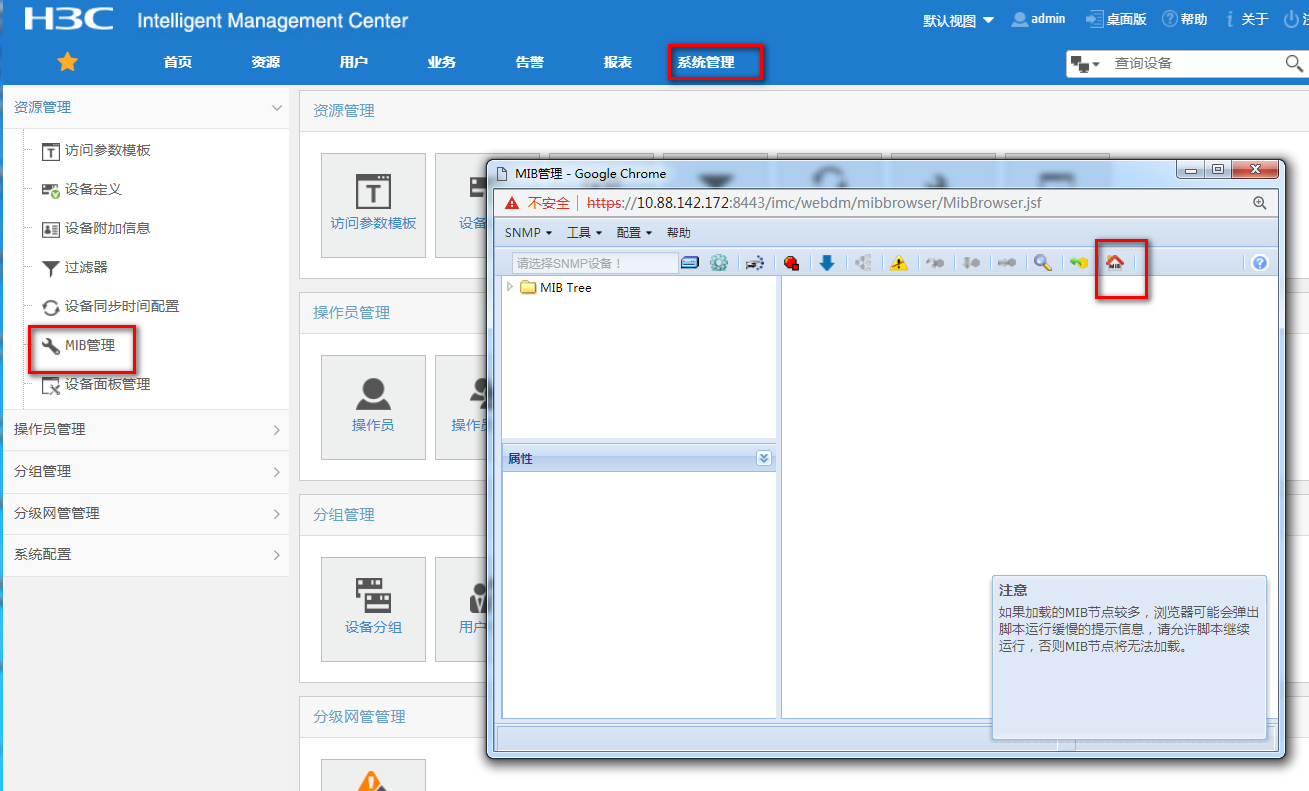Screen dimensions: 1309x791
Task: Click the 桌面版 link in header
Action: tap(1116, 19)
